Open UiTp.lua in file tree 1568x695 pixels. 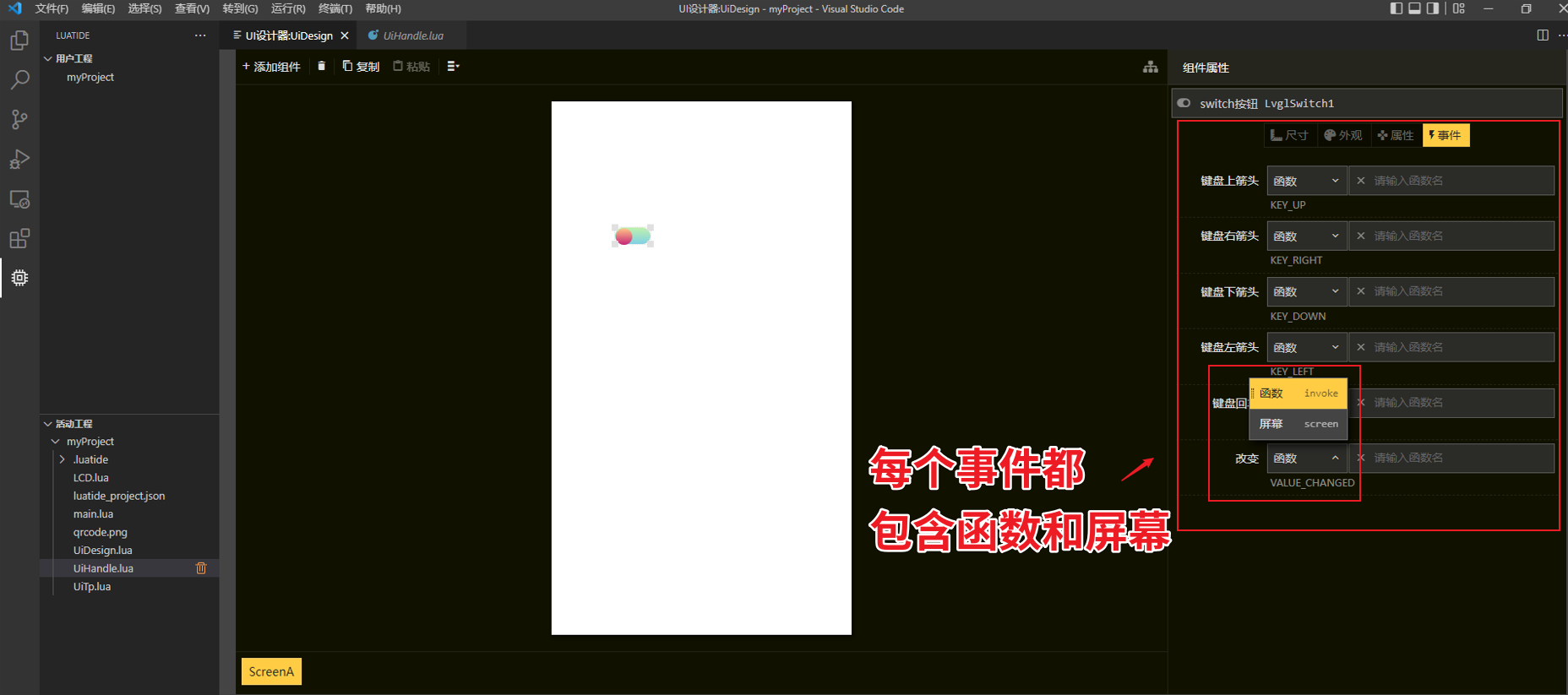click(x=91, y=586)
